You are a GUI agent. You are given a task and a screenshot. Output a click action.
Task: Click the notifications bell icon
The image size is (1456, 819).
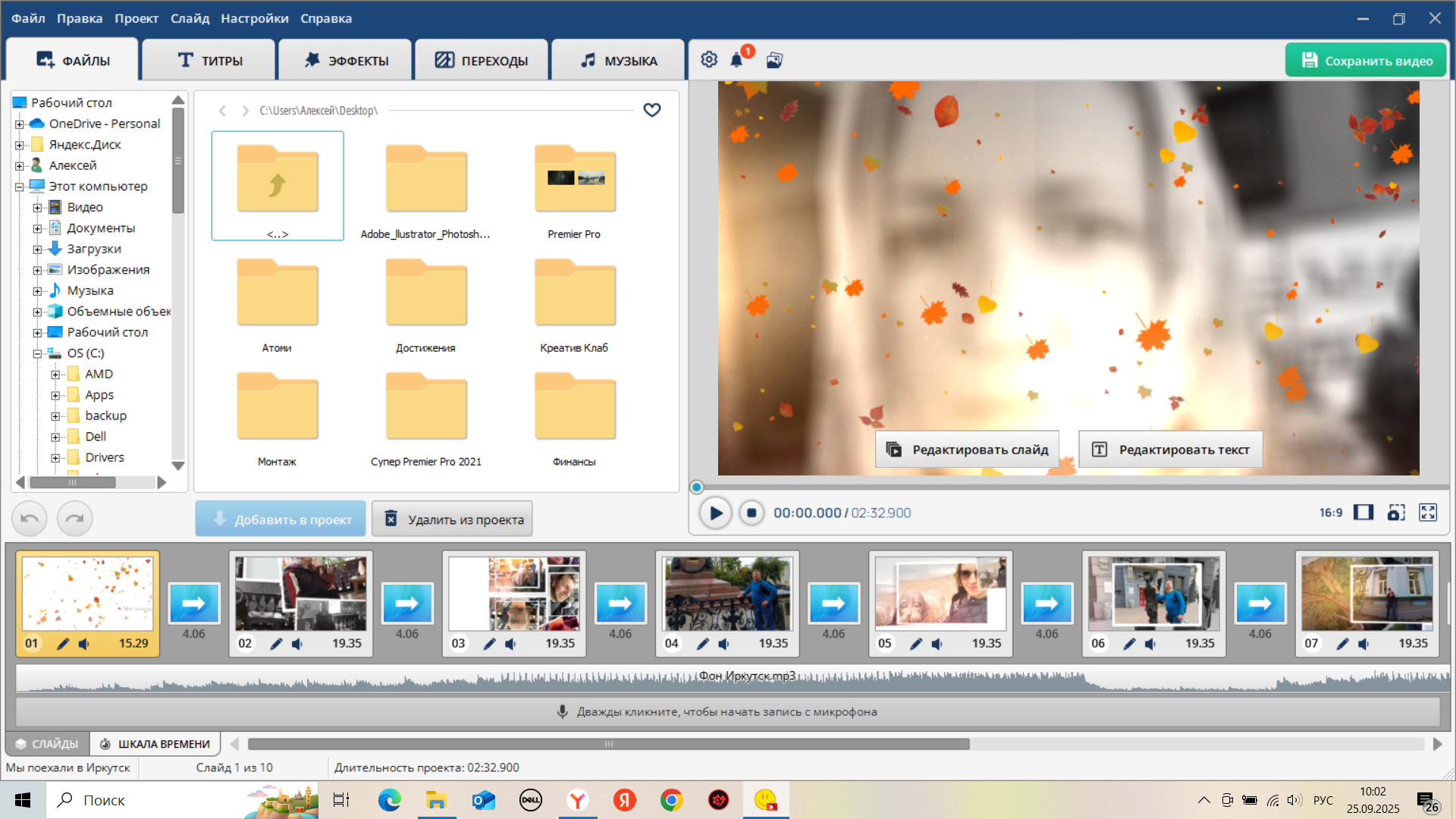click(x=736, y=60)
